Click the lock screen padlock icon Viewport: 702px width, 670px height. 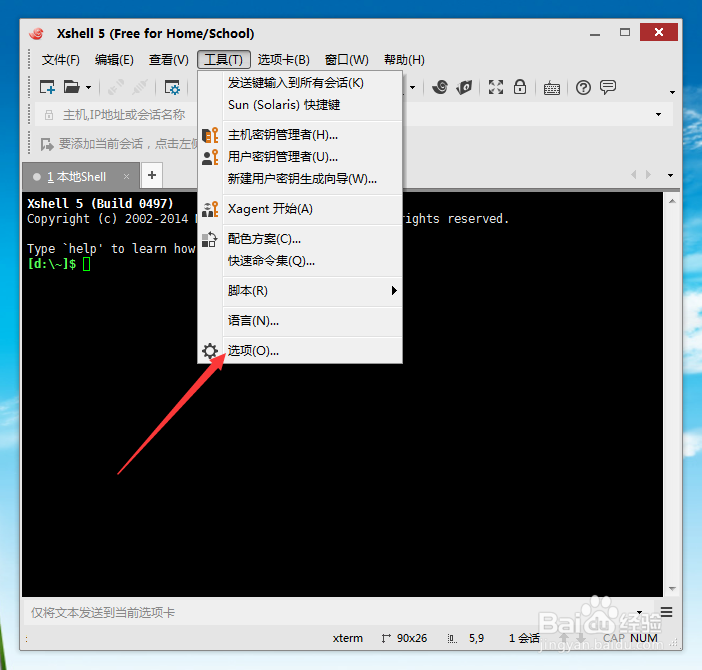pyautogui.click(x=520, y=87)
